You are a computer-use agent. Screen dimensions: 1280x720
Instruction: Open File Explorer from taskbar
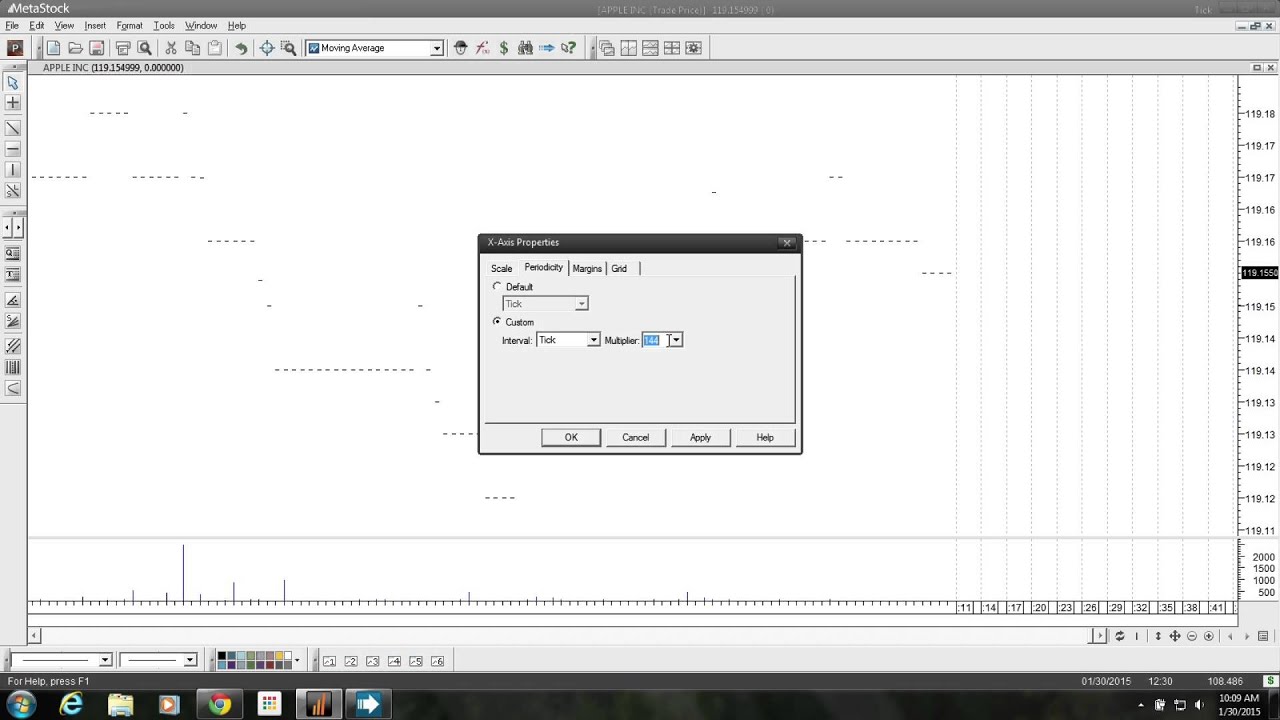click(120, 705)
